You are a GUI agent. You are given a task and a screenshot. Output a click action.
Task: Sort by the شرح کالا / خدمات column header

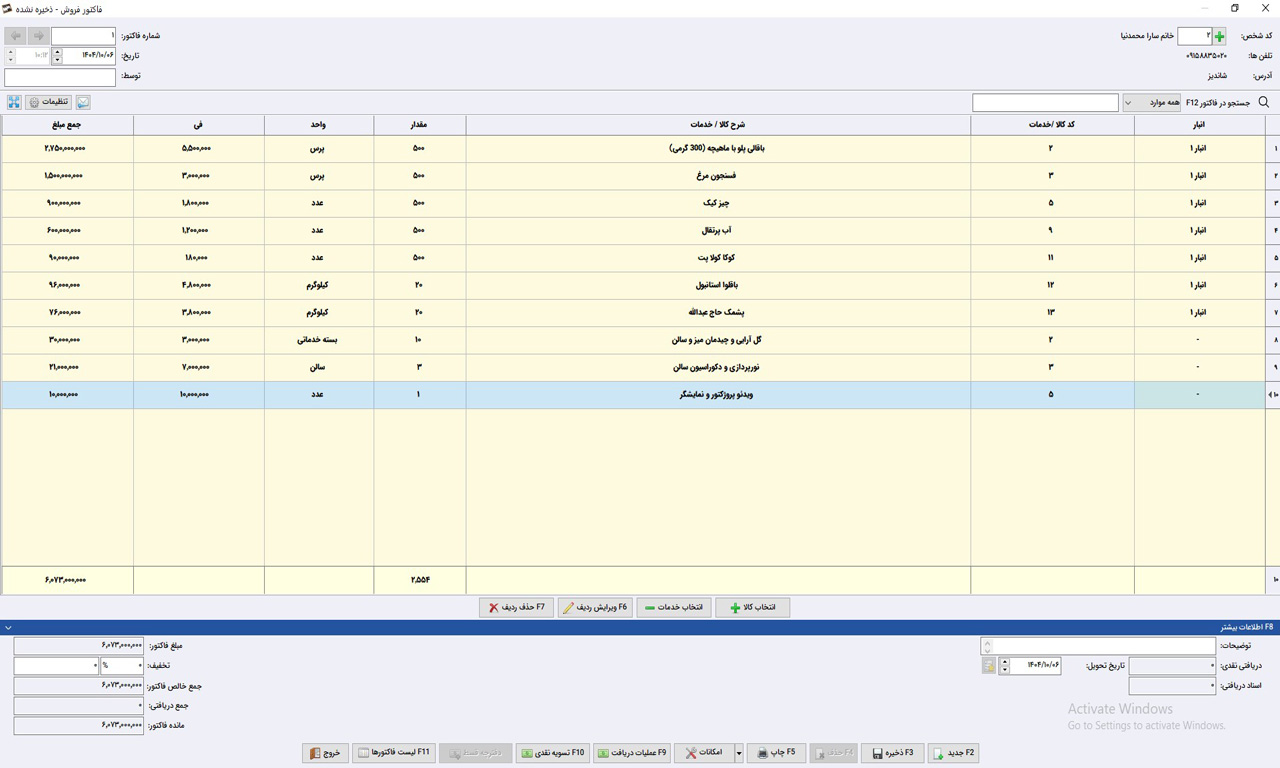point(718,125)
